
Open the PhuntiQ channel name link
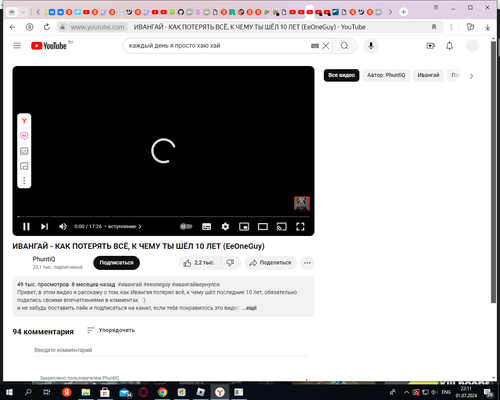[44, 259]
